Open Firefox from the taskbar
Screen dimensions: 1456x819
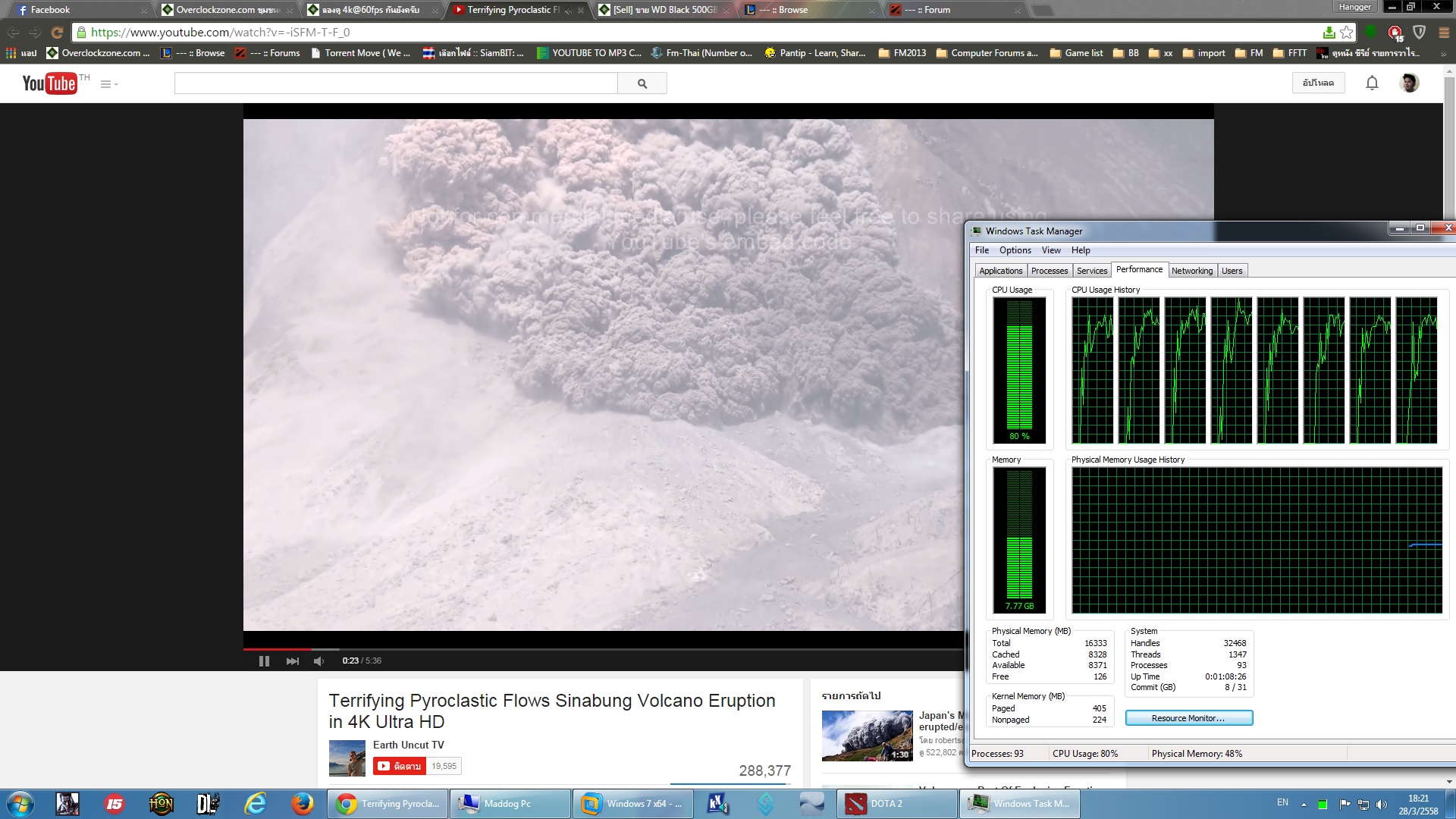(303, 804)
